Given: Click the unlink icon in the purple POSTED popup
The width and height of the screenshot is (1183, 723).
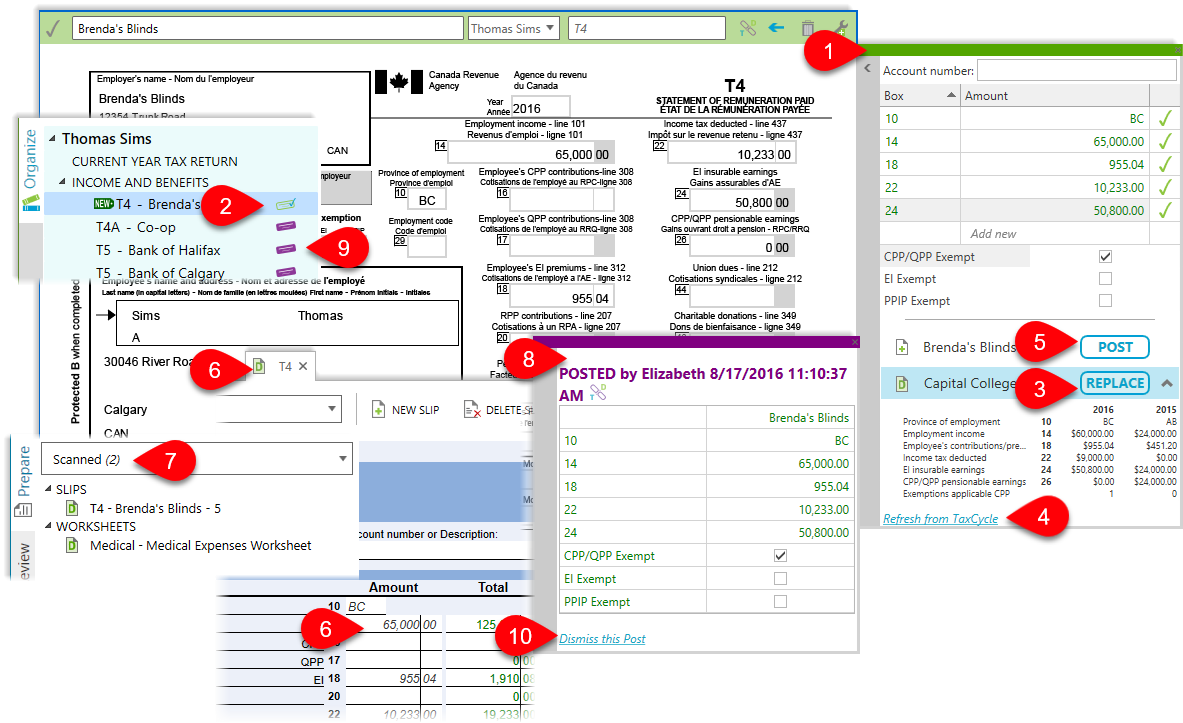Looking at the screenshot, I should point(598,392).
